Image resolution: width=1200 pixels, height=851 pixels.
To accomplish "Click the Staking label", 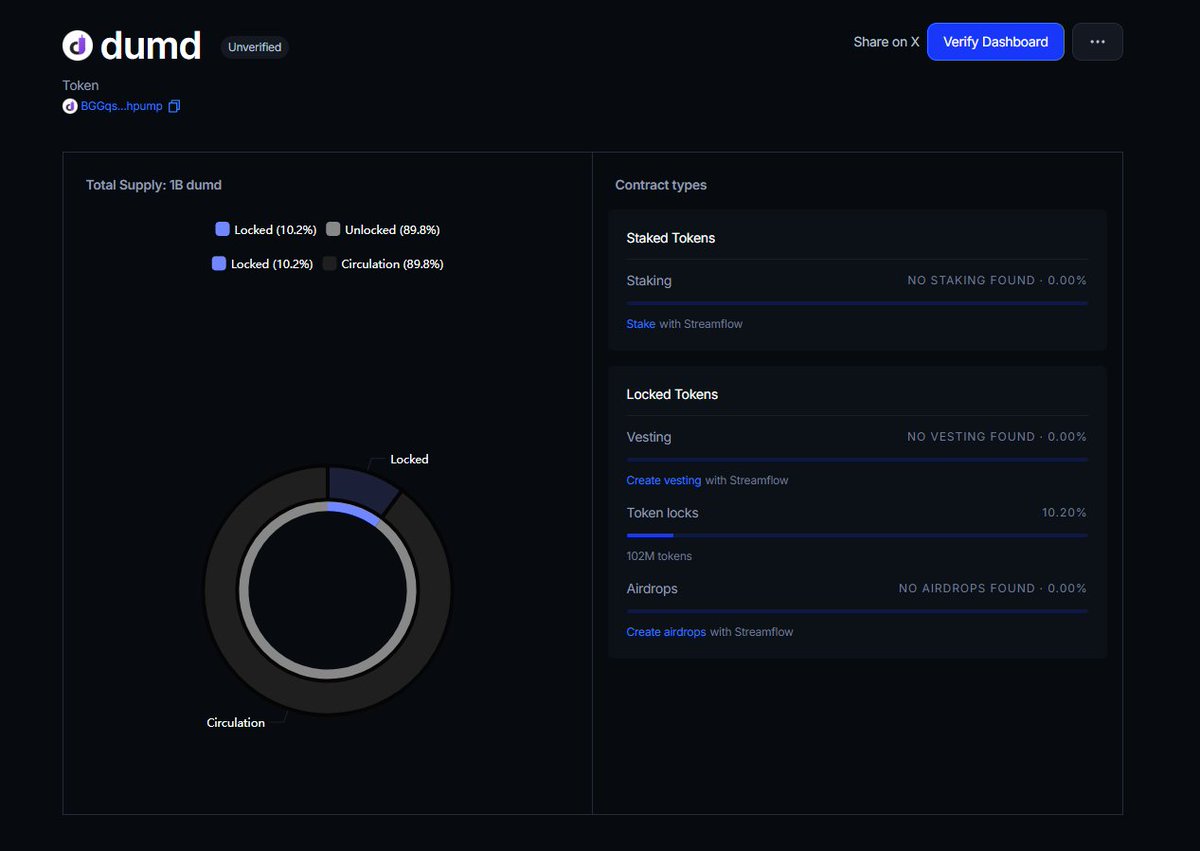I will 649,281.
